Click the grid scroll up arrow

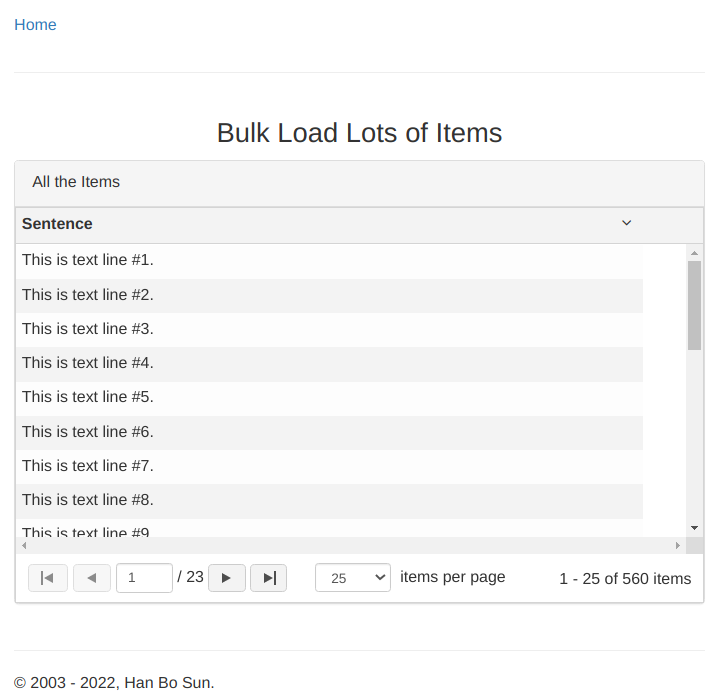(694, 253)
